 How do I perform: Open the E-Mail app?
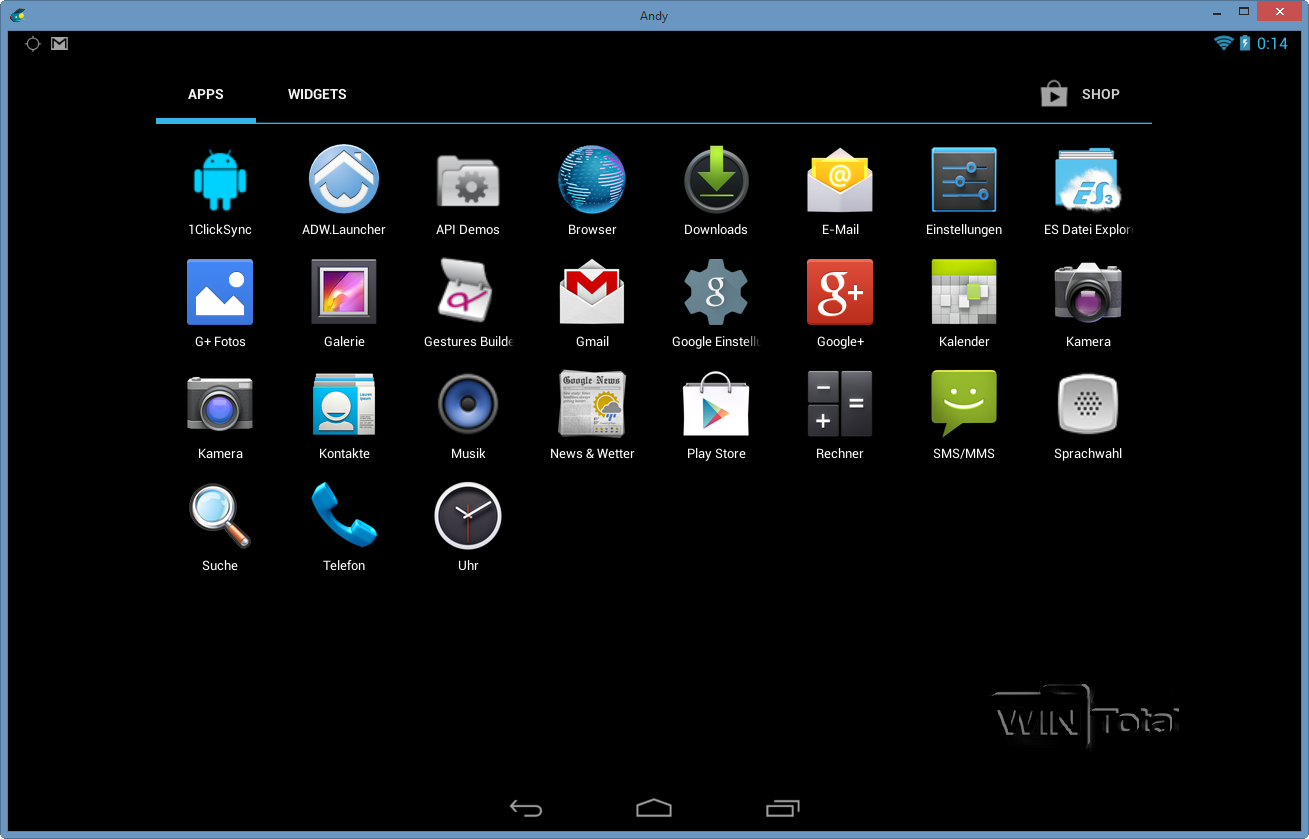tap(840, 180)
